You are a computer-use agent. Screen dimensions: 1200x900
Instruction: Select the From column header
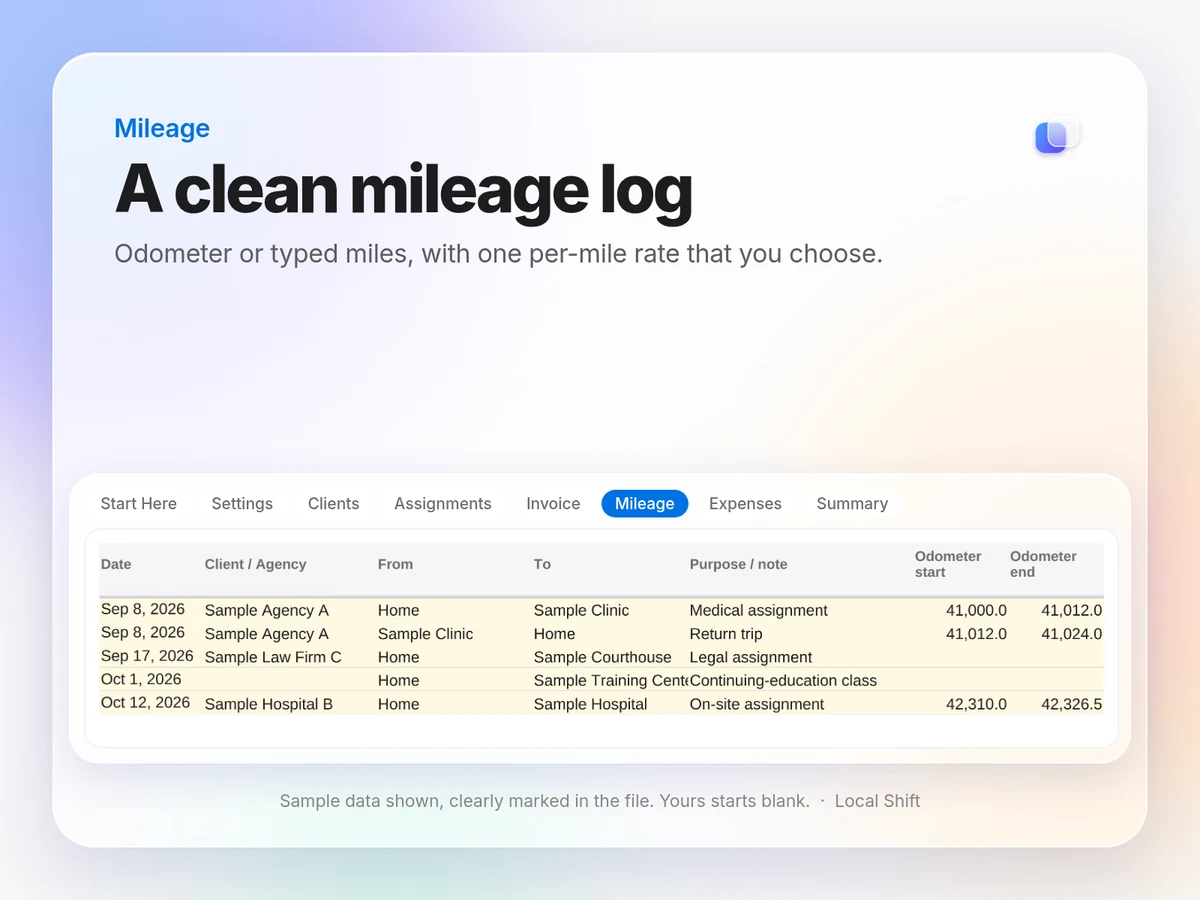coord(395,564)
